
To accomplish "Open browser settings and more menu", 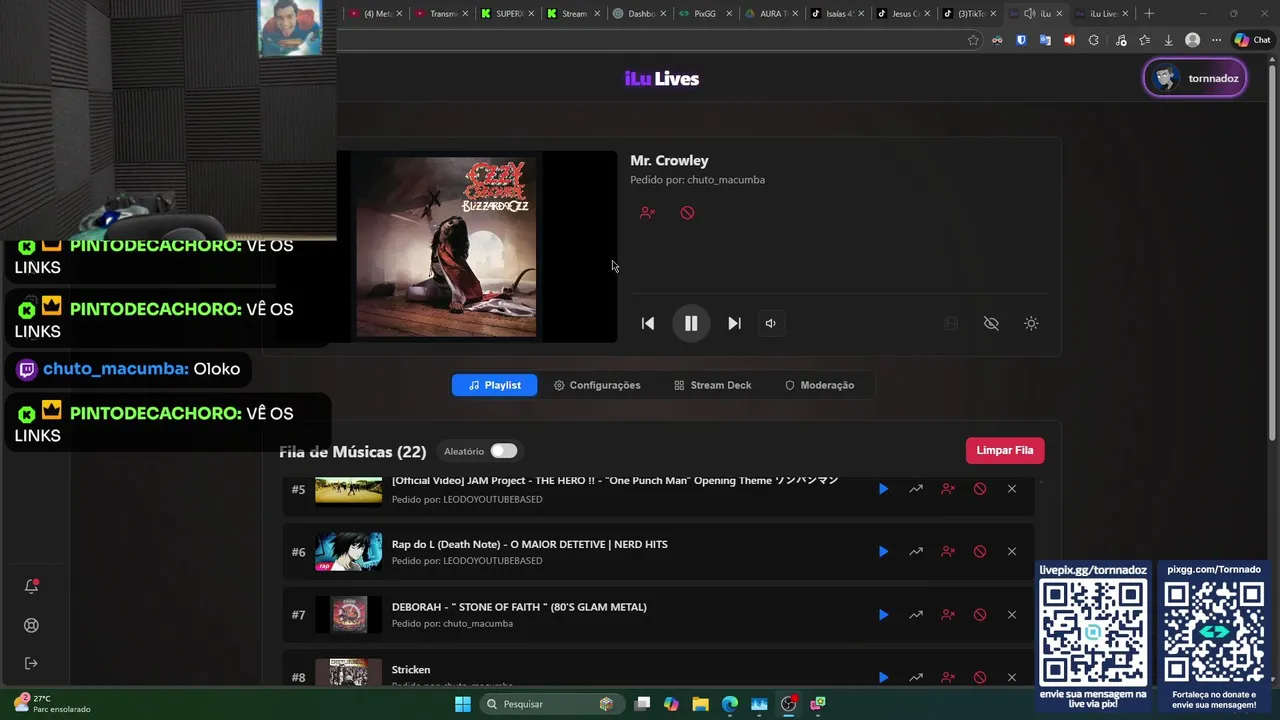I will click(1216, 40).
